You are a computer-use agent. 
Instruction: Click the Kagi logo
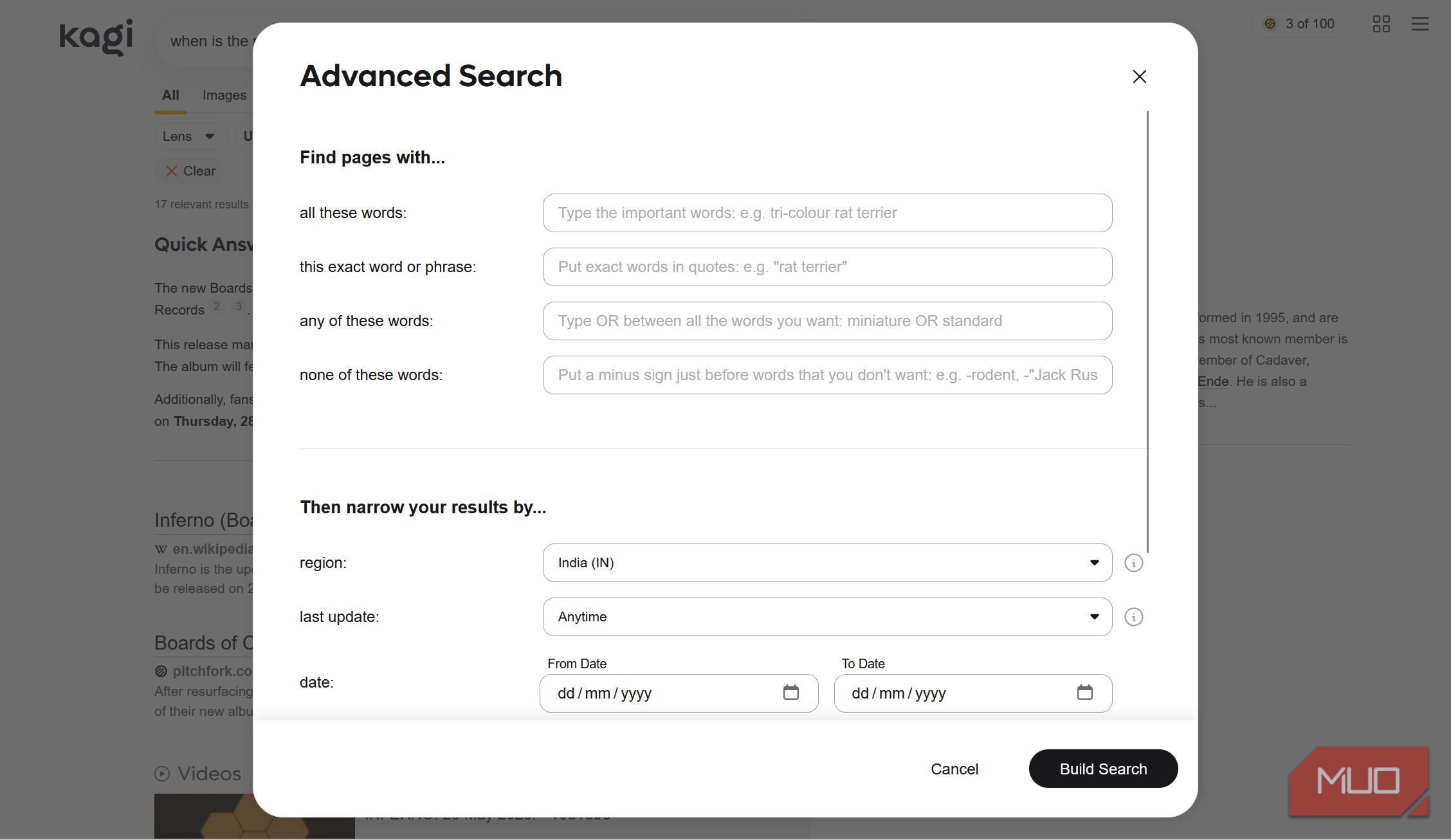coord(96,37)
